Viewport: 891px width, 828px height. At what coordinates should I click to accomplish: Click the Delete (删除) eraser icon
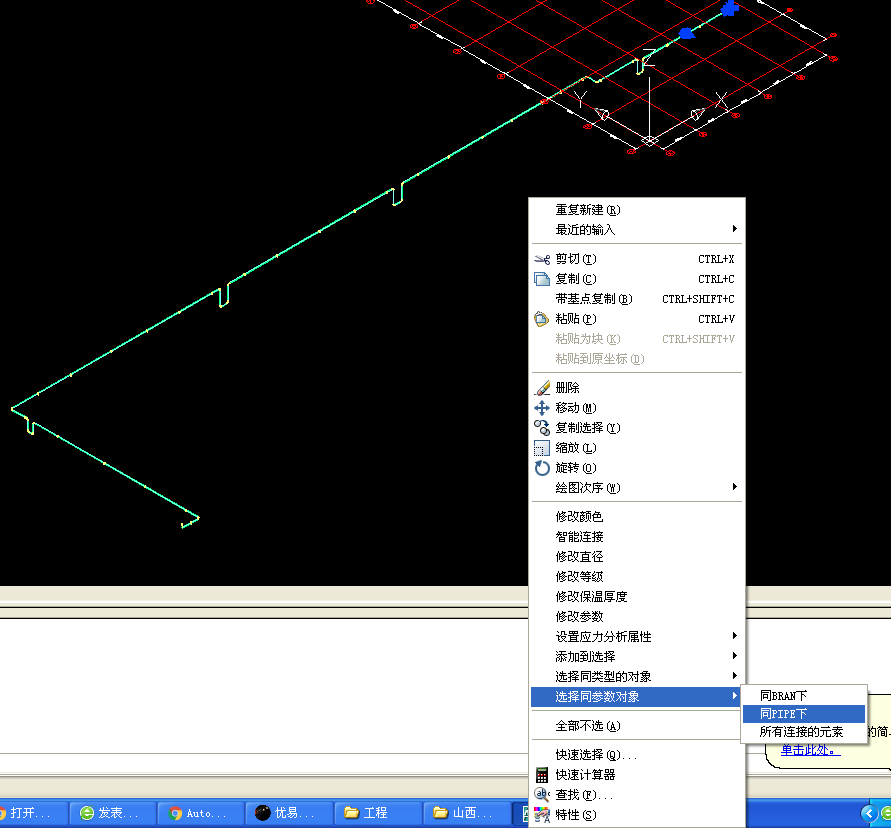point(542,388)
